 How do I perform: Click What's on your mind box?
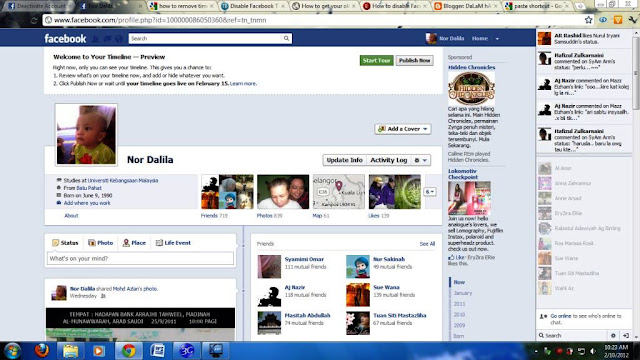(x=140, y=258)
